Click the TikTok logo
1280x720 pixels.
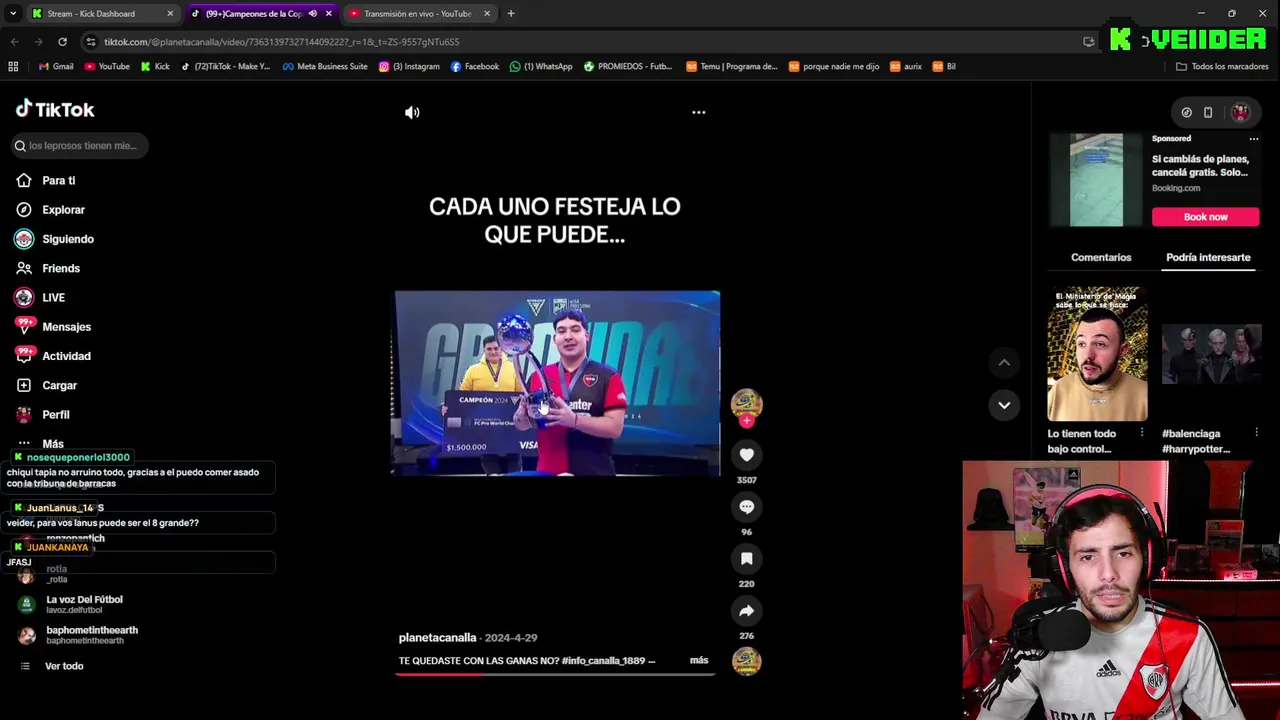point(55,109)
